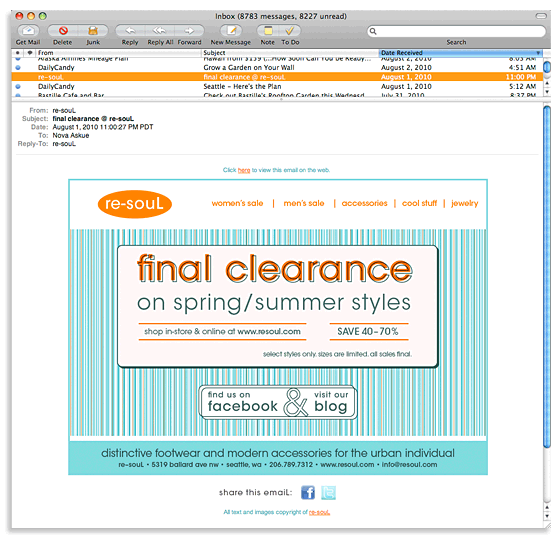The image size is (560, 540).
Task: Click the Get Mail toolbar icon
Action: tap(28, 31)
